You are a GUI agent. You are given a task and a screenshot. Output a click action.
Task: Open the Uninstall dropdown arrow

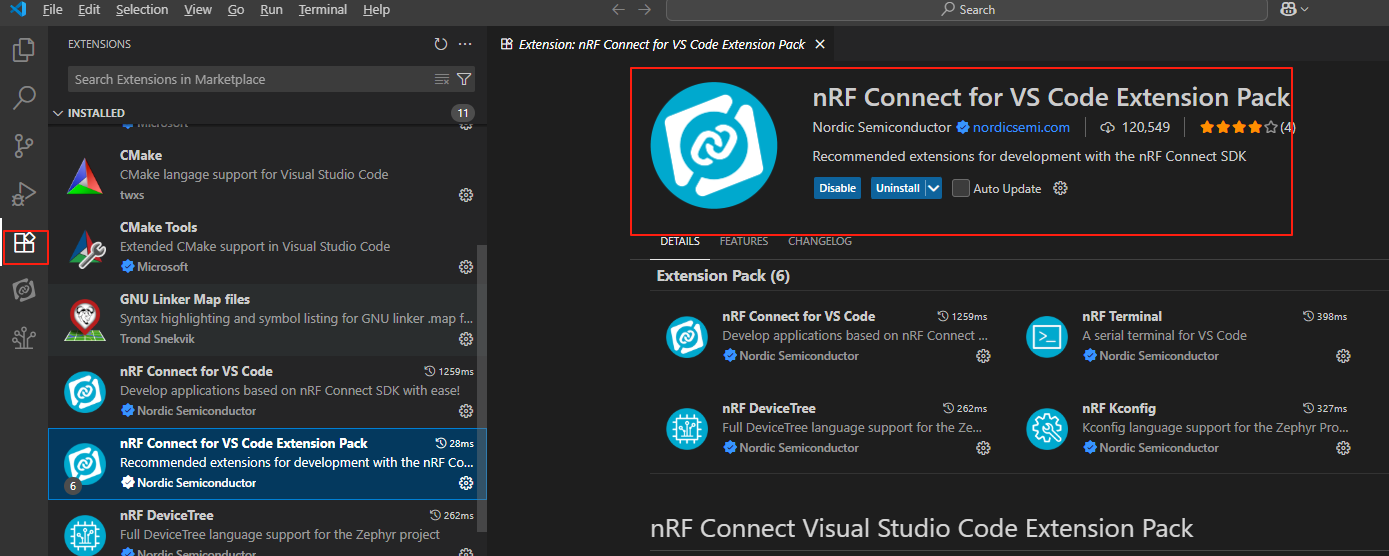click(933, 188)
